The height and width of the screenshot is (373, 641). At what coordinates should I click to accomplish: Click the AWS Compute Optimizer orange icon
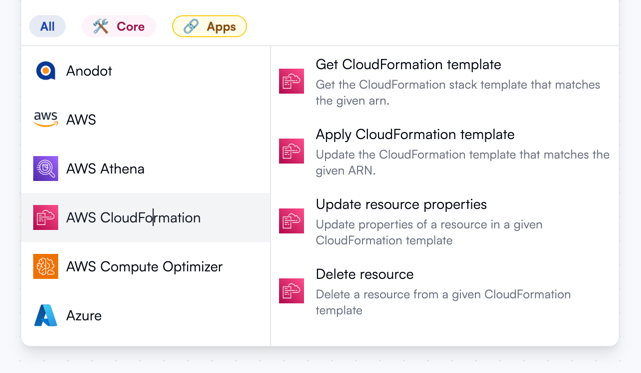tap(45, 267)
